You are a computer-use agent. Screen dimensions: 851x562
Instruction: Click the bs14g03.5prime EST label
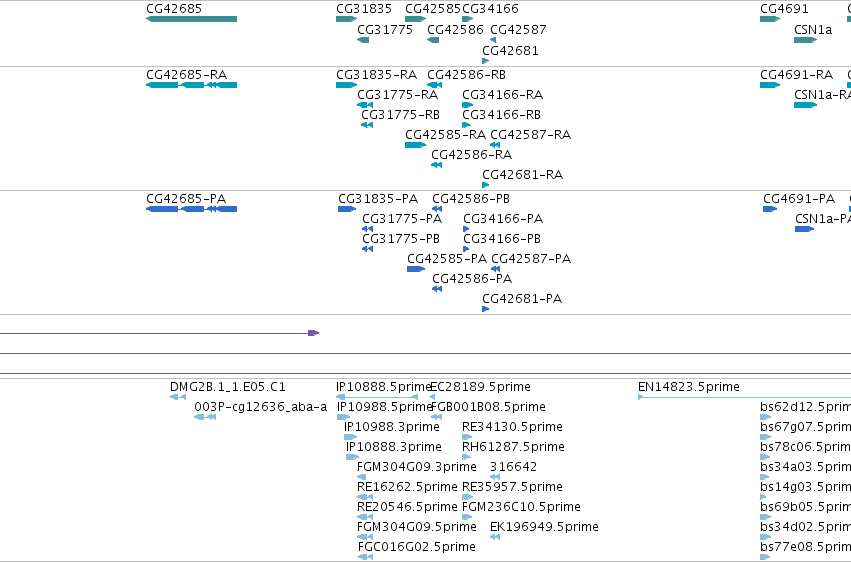click(805, 488)
